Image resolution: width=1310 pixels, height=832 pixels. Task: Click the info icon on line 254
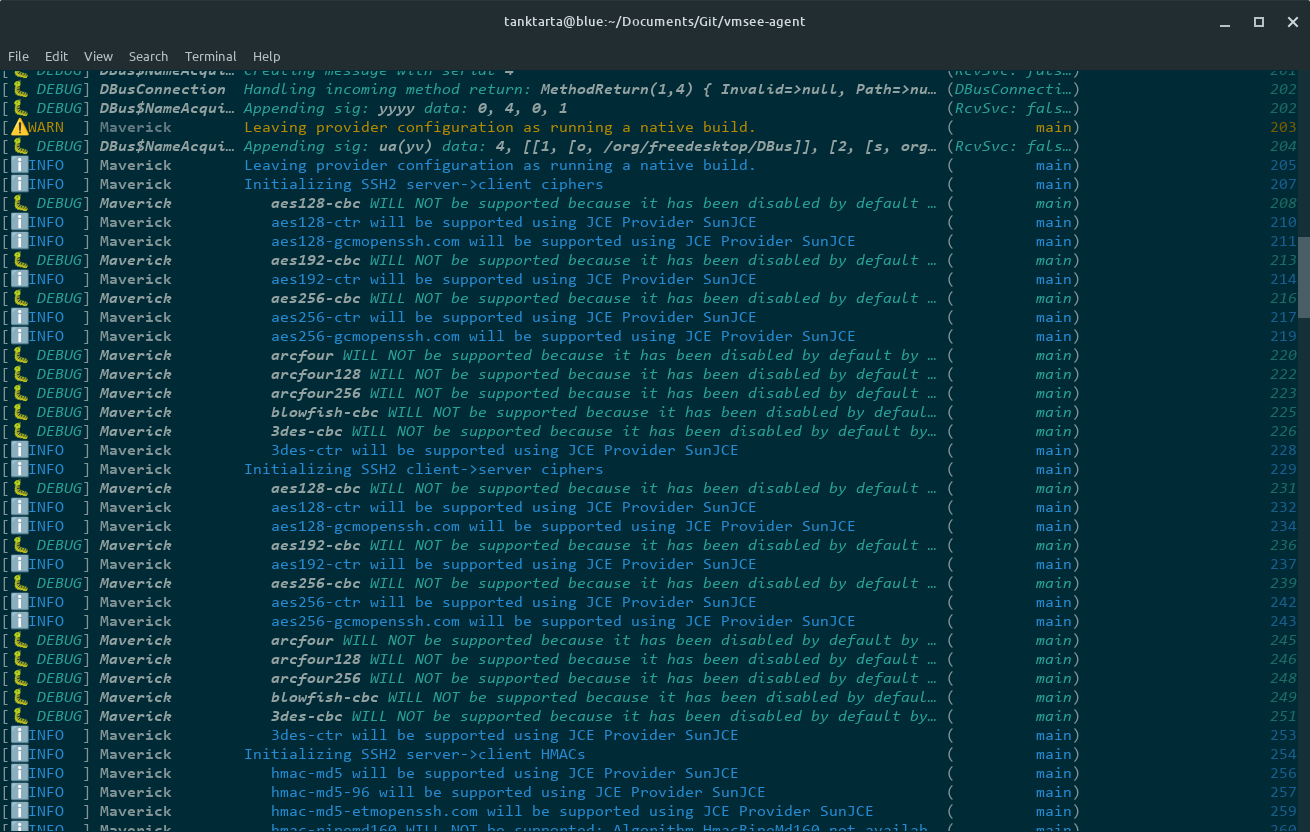pyautogui.click(x=19, y=754)
